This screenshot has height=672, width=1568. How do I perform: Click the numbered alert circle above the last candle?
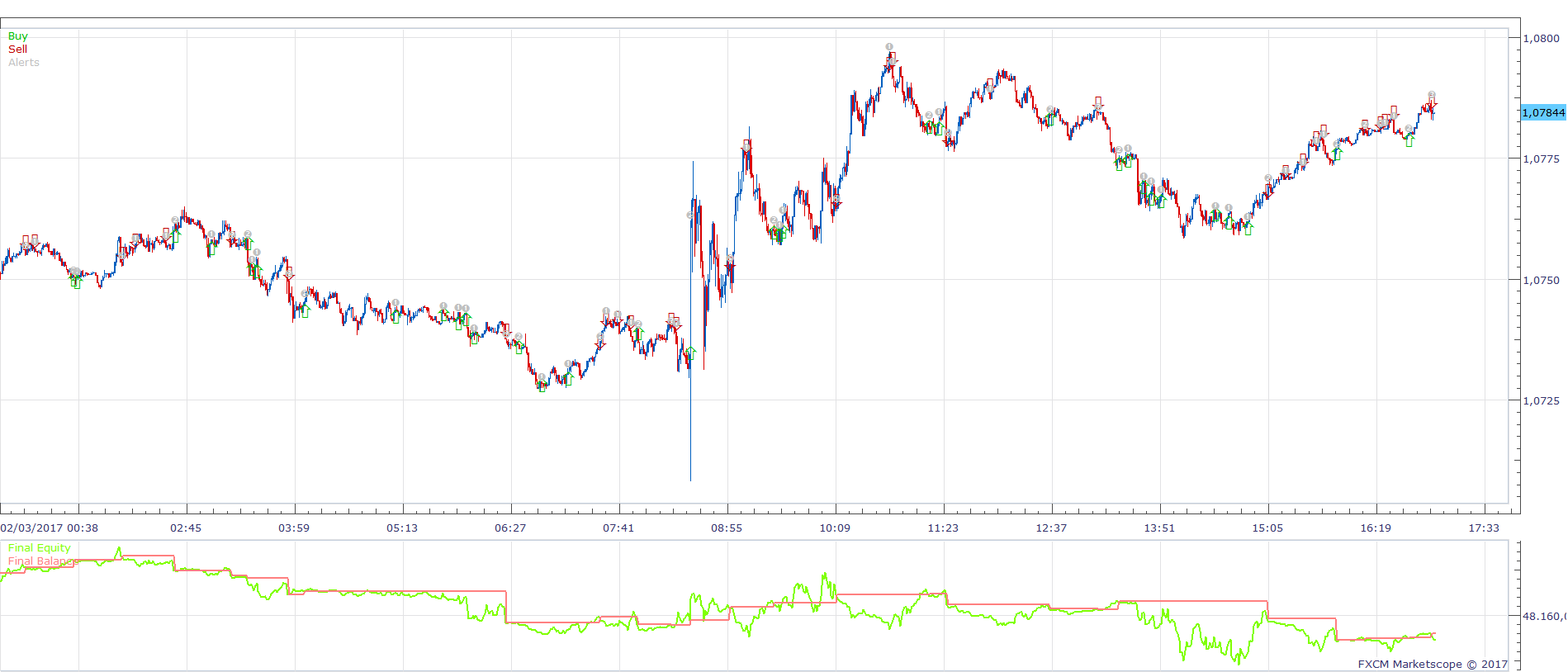1432,95
